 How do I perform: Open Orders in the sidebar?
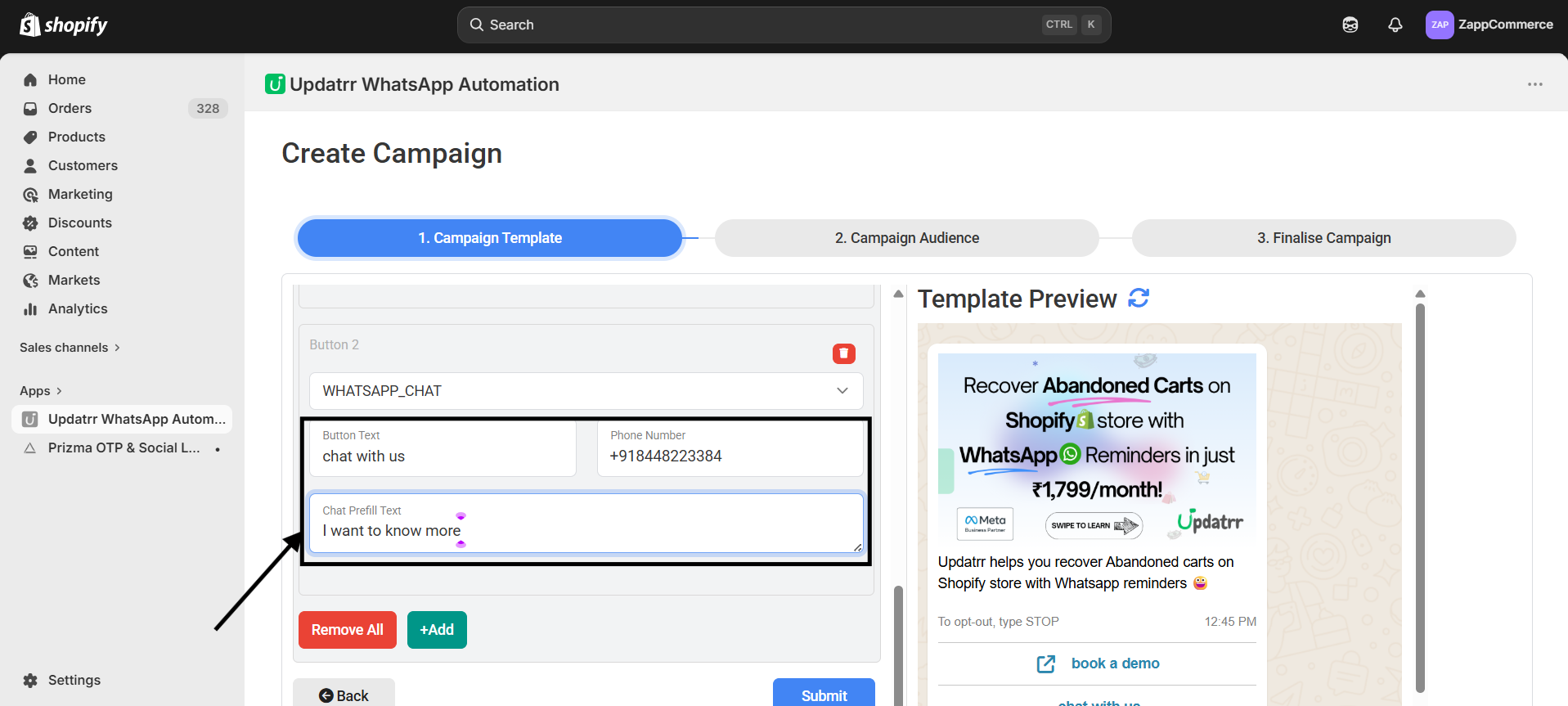pyautogui.click(x=70, y=108)
